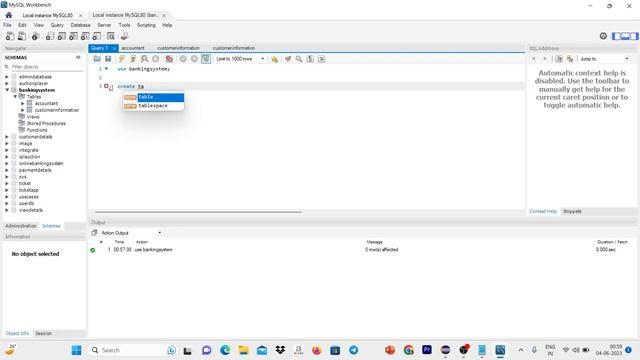This screenshot has height=360, width=640.
Task: Reconnect to DBMS from main toolbar
Action: coord(124,36)
